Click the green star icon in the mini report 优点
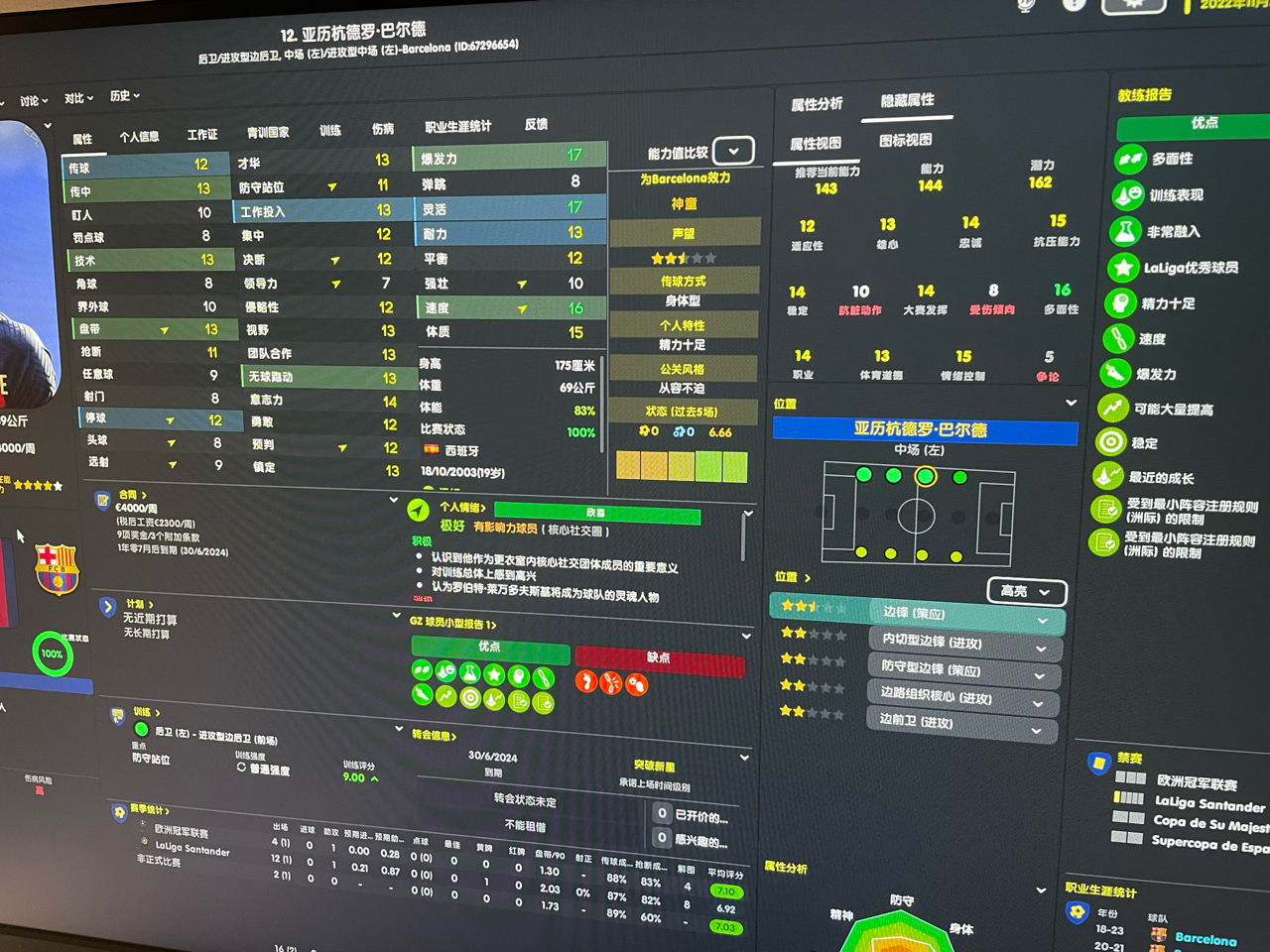 tap(494, 674)
